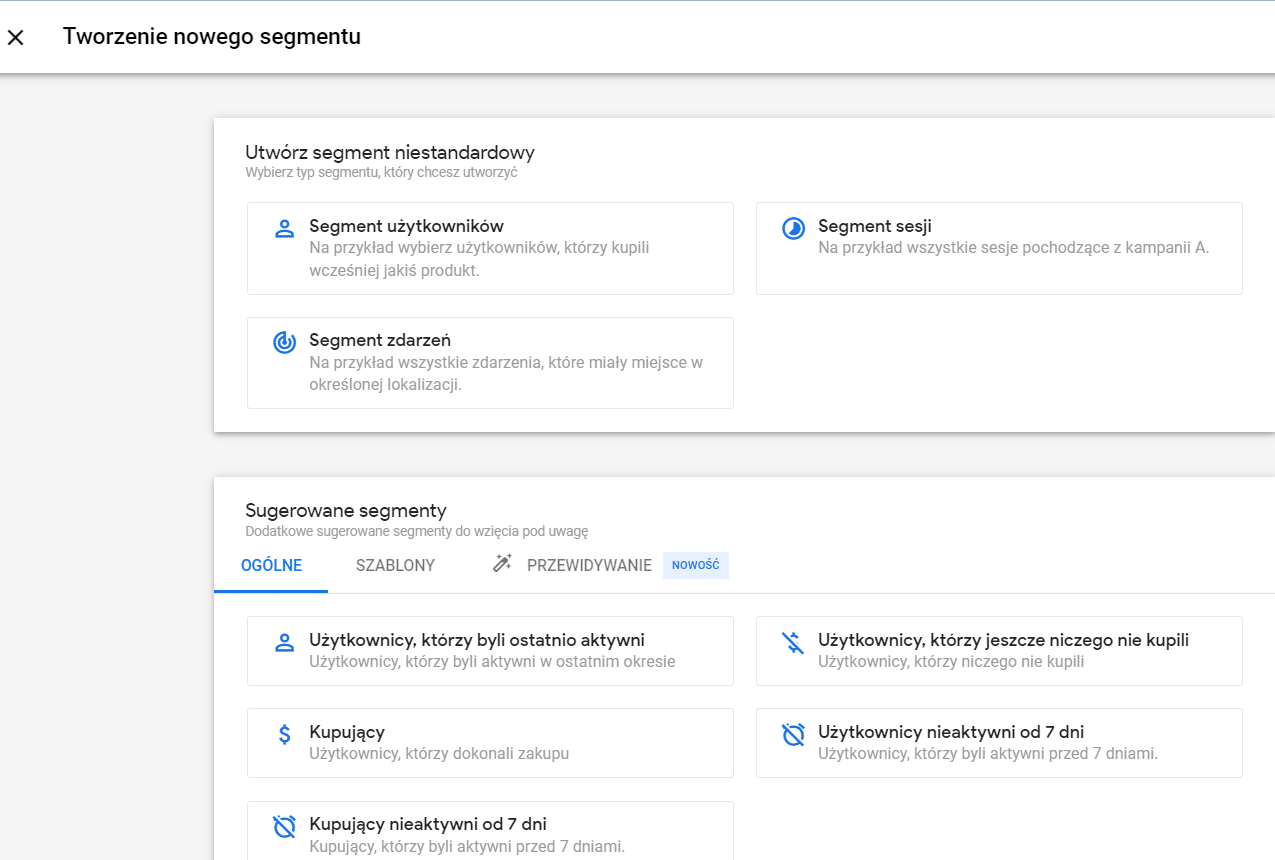The image size is (1275, 860).
Task: Click the NOWOŚĆ badge
Action: 696,565
